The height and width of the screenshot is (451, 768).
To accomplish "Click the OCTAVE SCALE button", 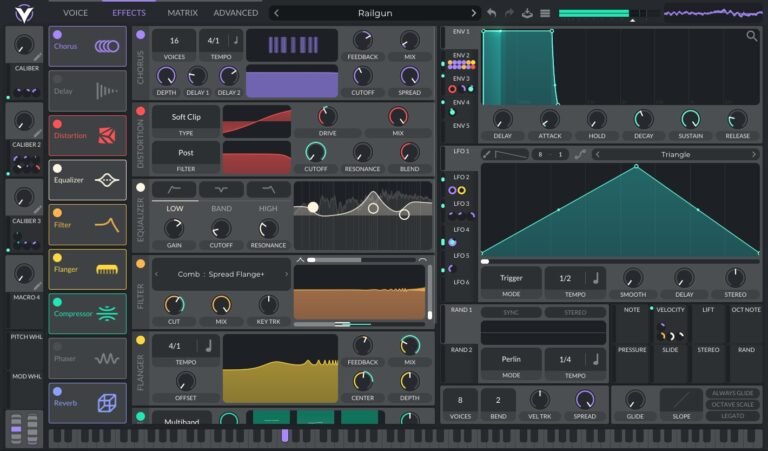I will (732, 404).
